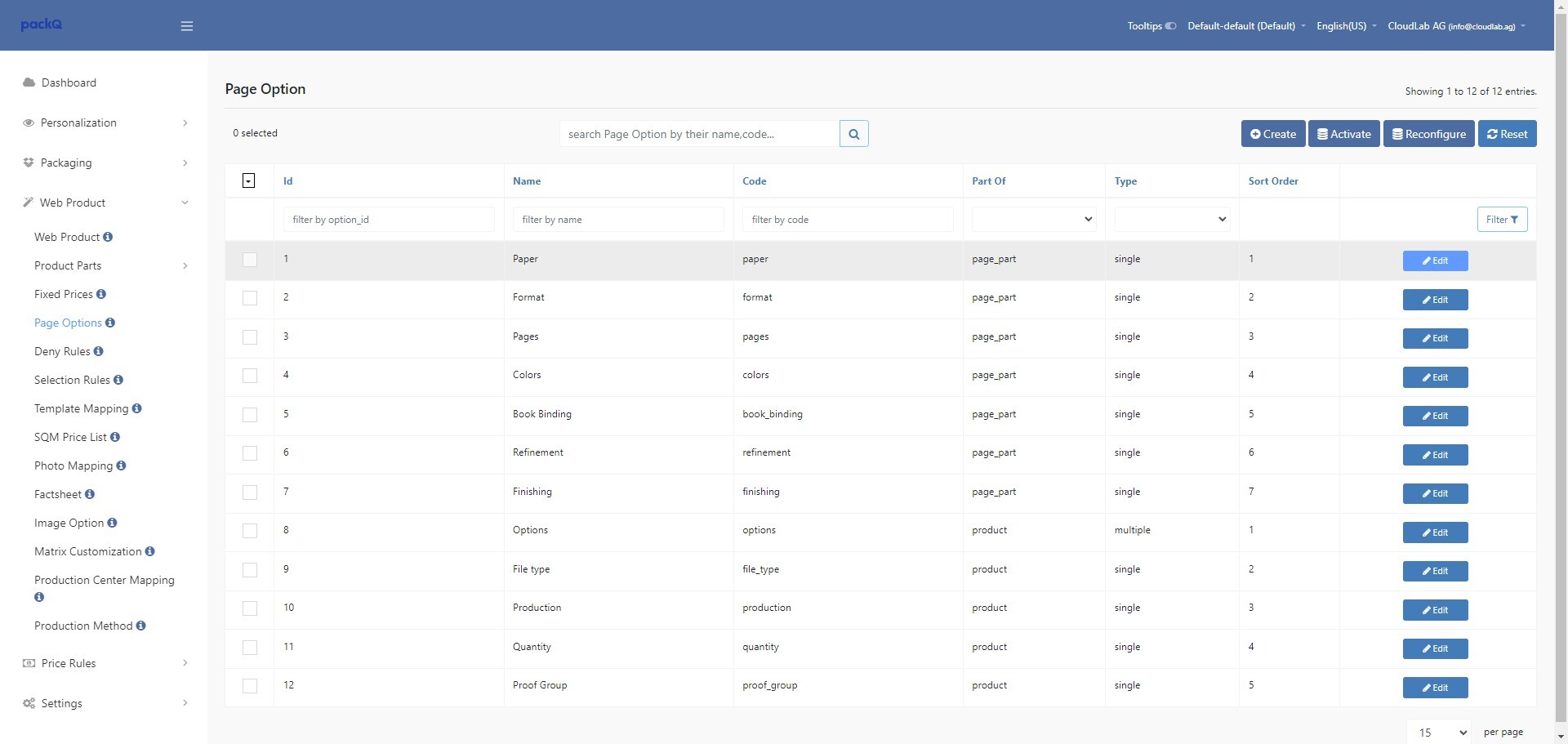1568x744 pixels.
Task: Click info icon next to Template Mapping
Action: tap(136, 408)
